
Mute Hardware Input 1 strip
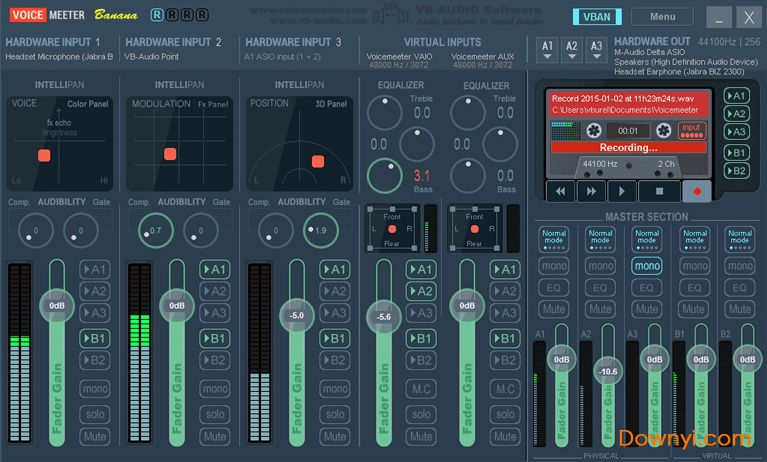(x=95, y=437)
